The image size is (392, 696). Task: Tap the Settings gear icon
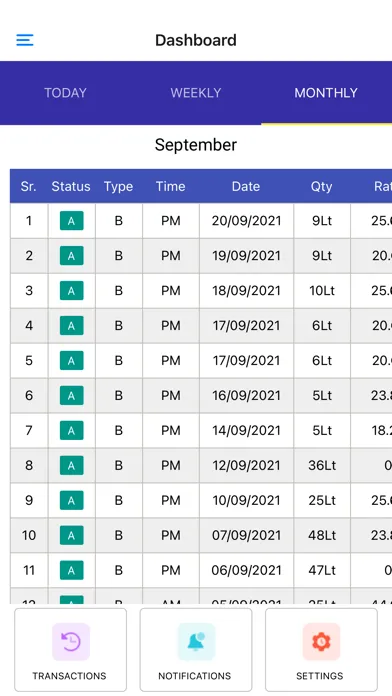point(321,642)
